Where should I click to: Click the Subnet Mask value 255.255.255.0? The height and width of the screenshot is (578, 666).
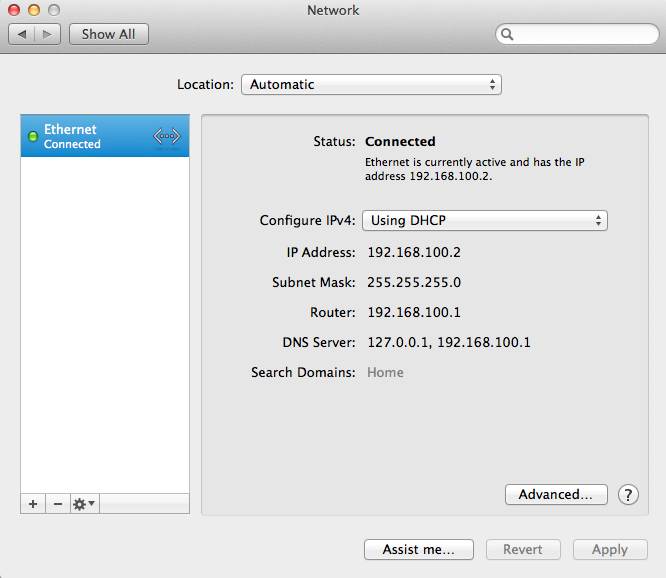click(x=414, y=282)
